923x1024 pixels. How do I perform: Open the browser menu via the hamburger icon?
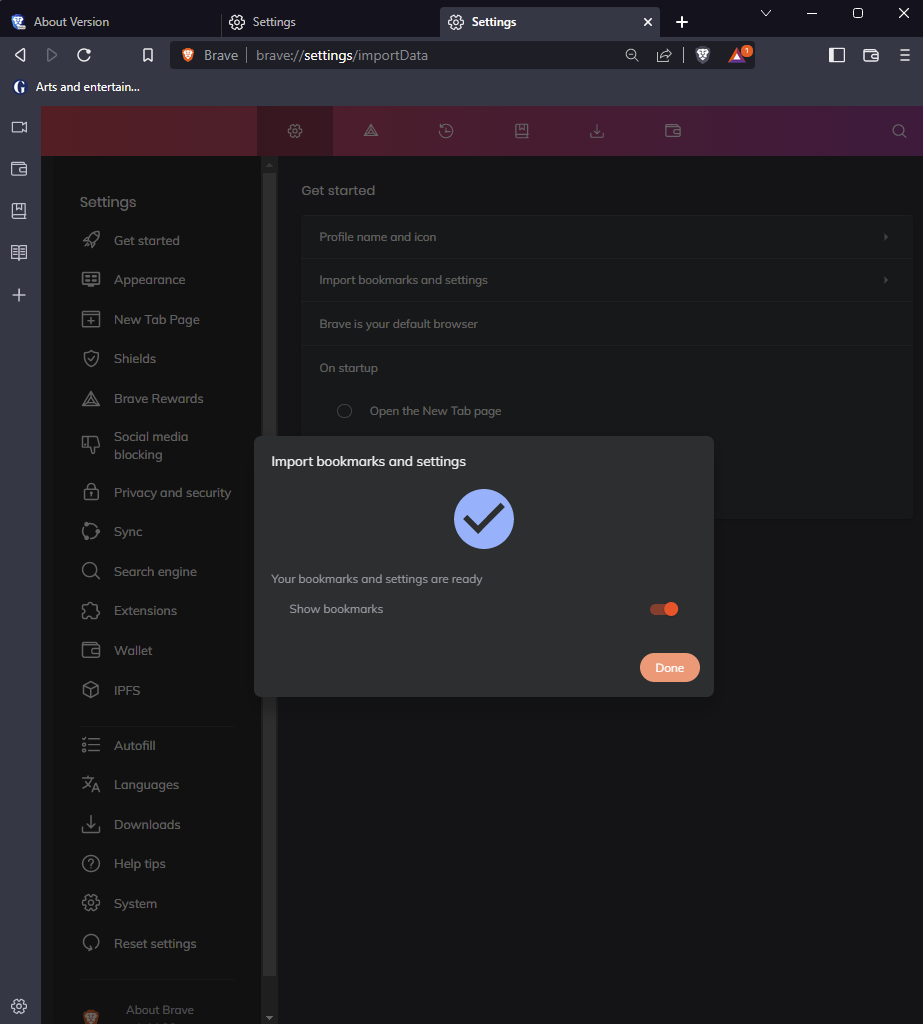[x=903, y=55]
